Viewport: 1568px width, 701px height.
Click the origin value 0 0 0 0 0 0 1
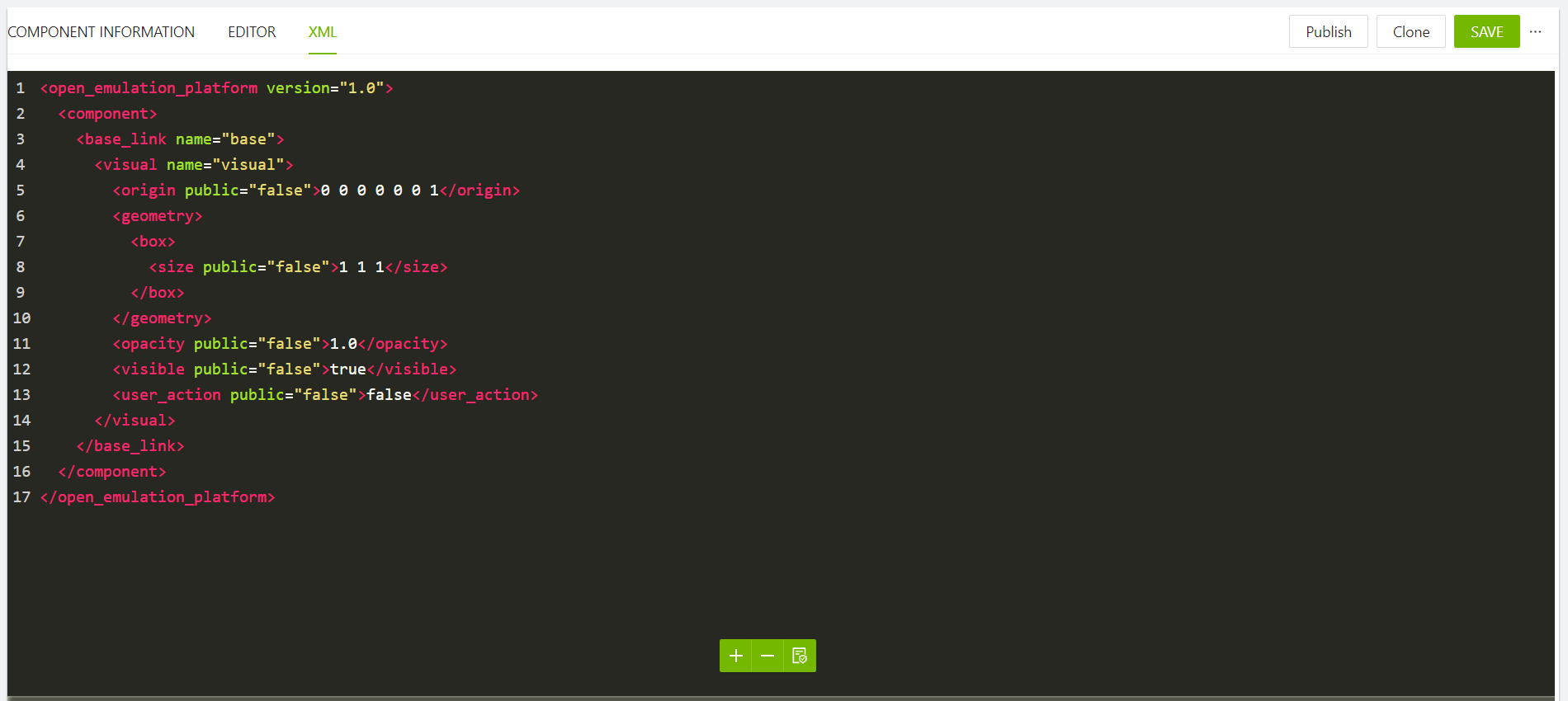[x=380, y=190]
